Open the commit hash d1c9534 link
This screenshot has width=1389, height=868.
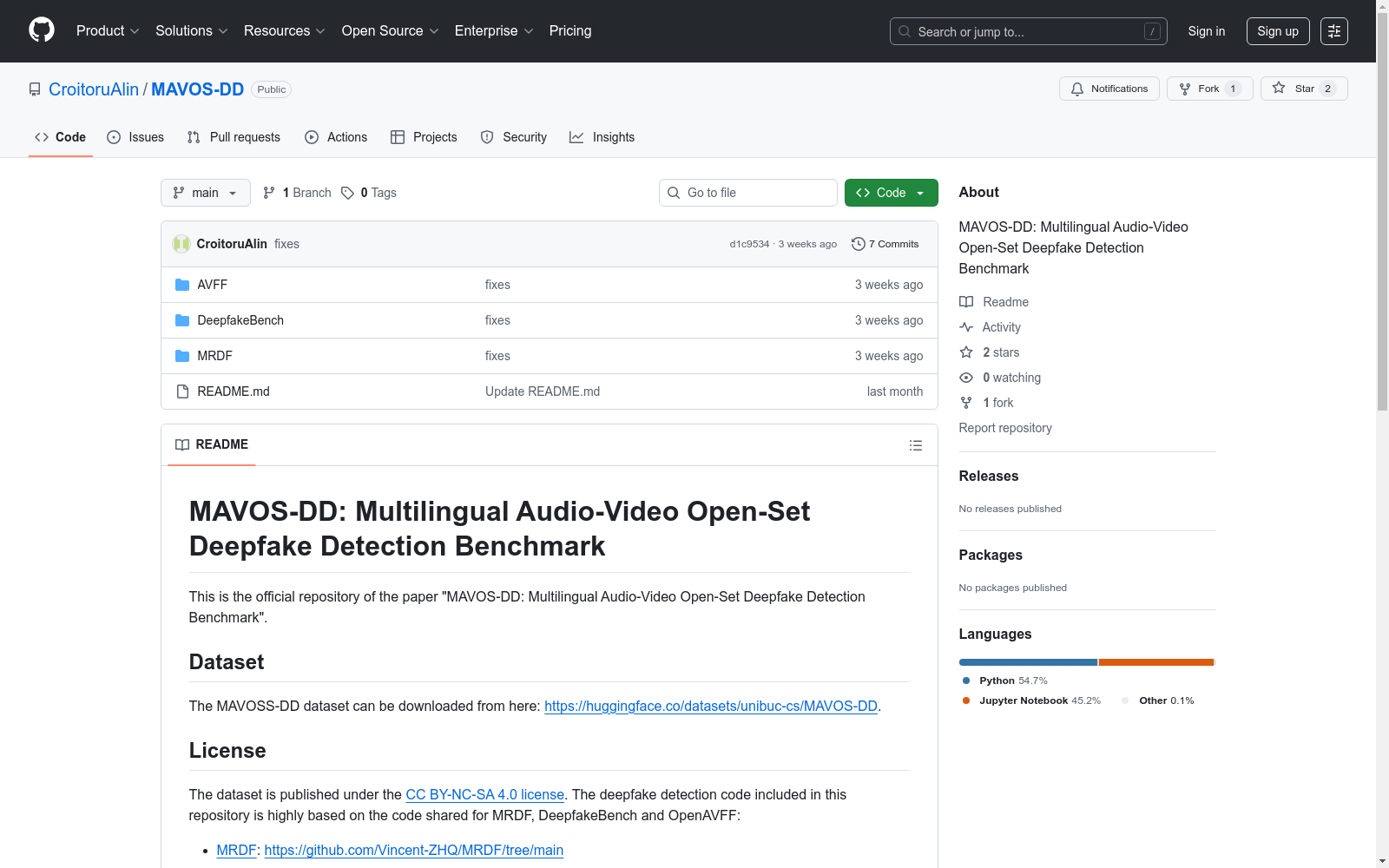tap(749, 244)
